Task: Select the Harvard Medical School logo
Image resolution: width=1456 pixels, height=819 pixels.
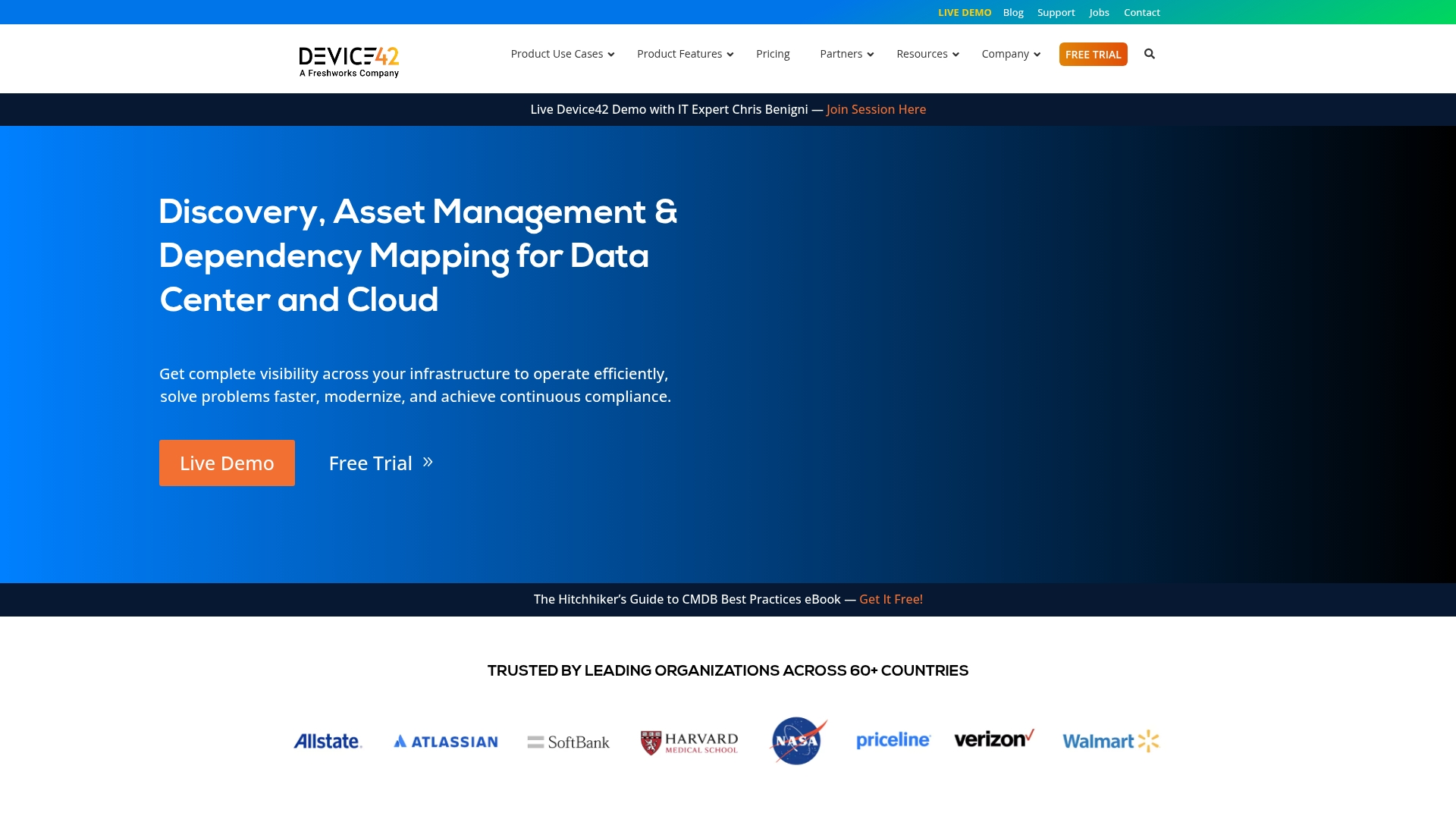Action: (x=689, y=741)
